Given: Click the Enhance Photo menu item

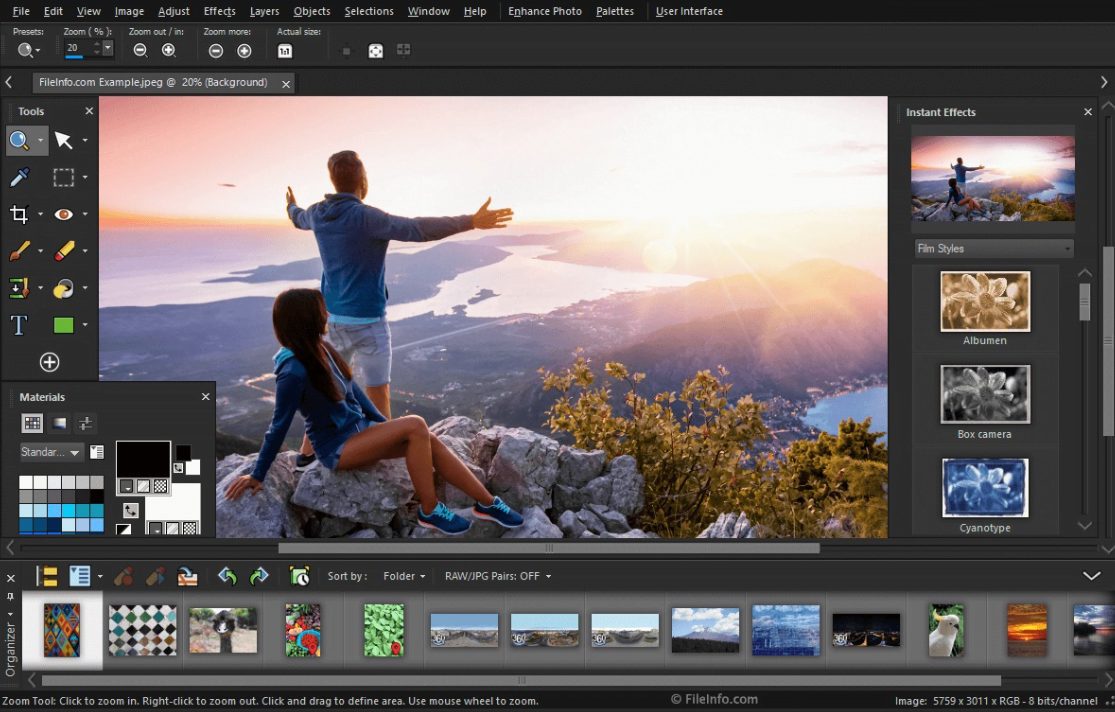Looking at the screenshot, I should [544, 11].
